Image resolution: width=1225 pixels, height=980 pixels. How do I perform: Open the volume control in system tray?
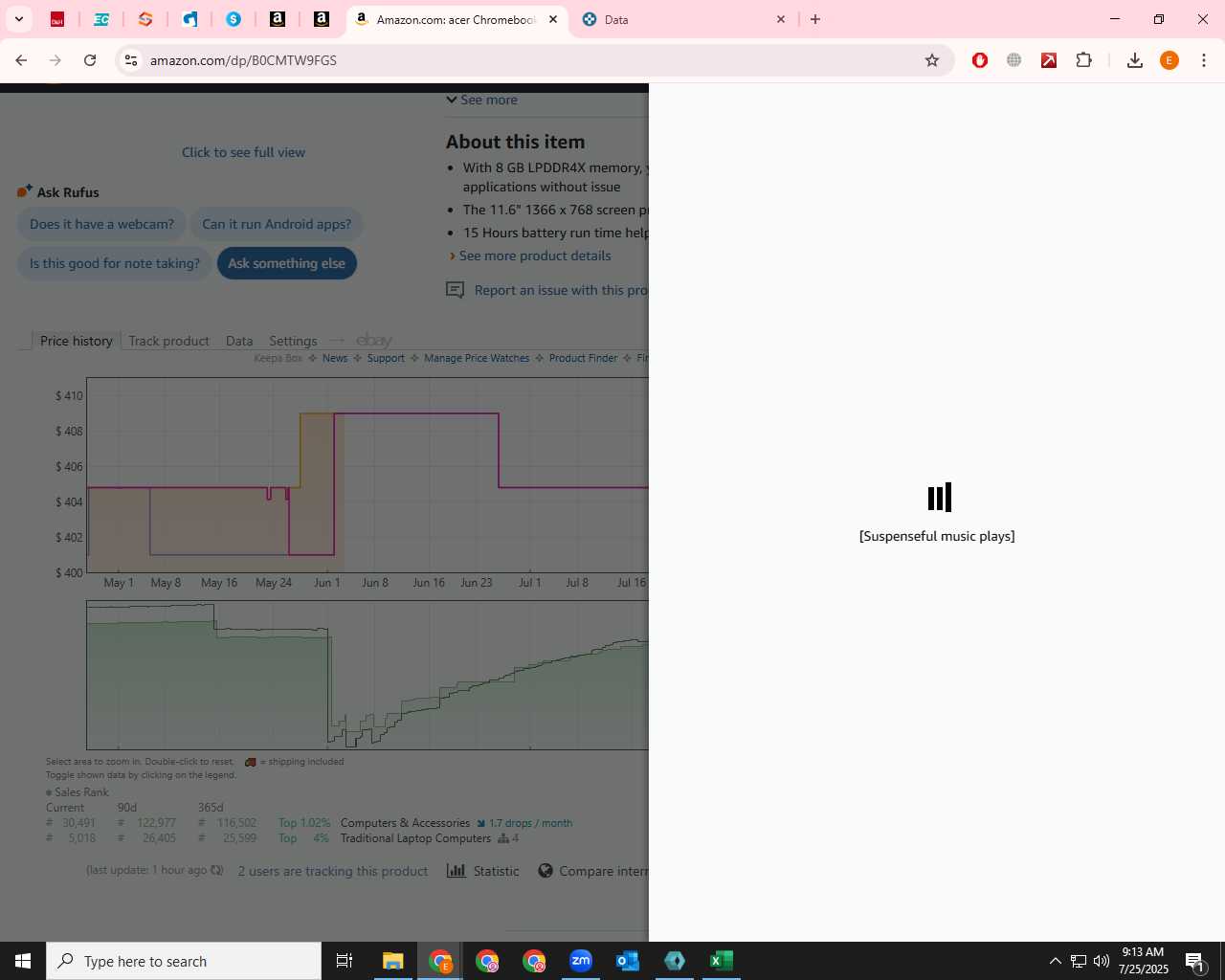click(1102, 961)
